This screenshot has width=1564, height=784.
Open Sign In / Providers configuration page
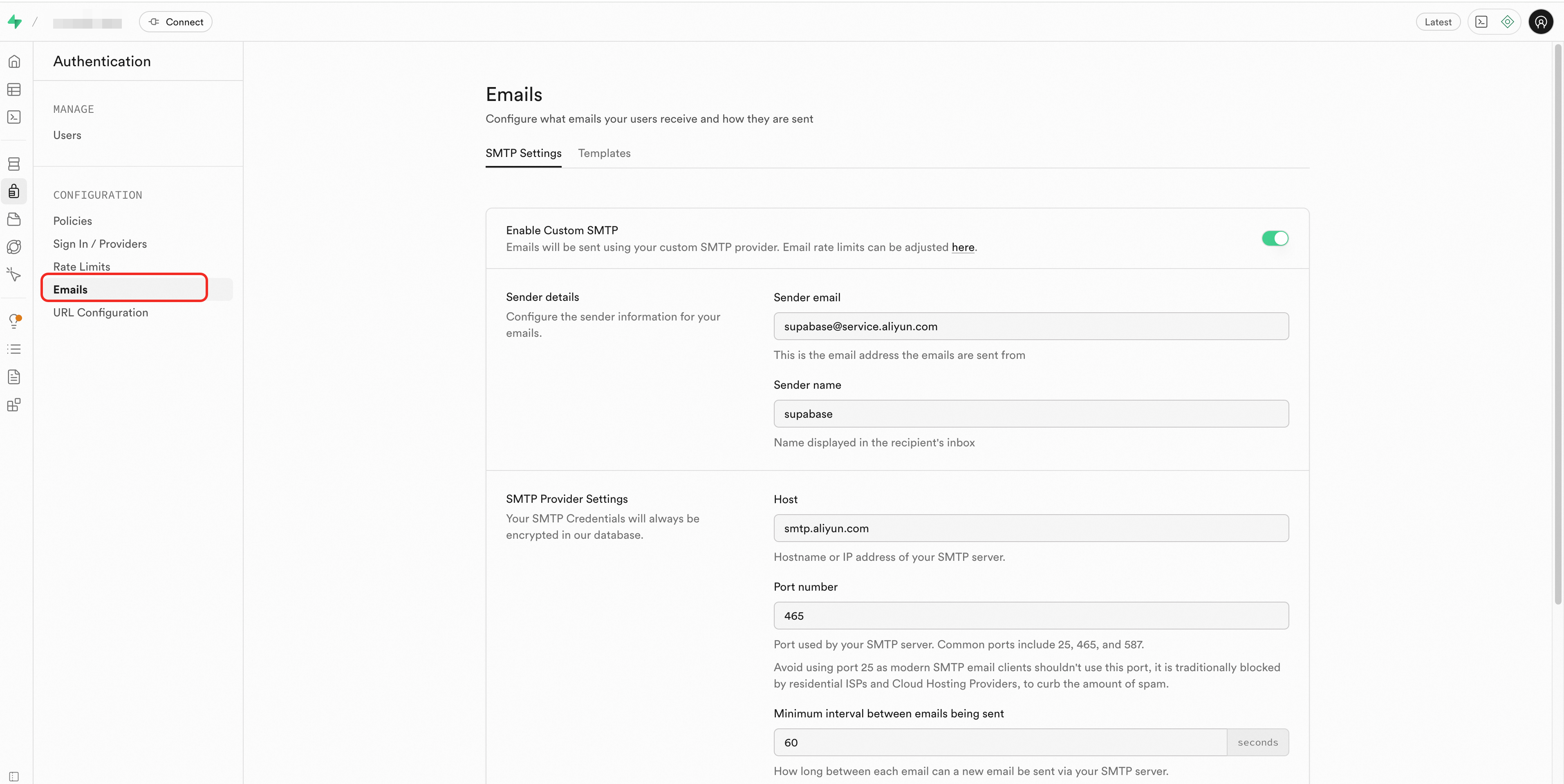pos(100,244)
